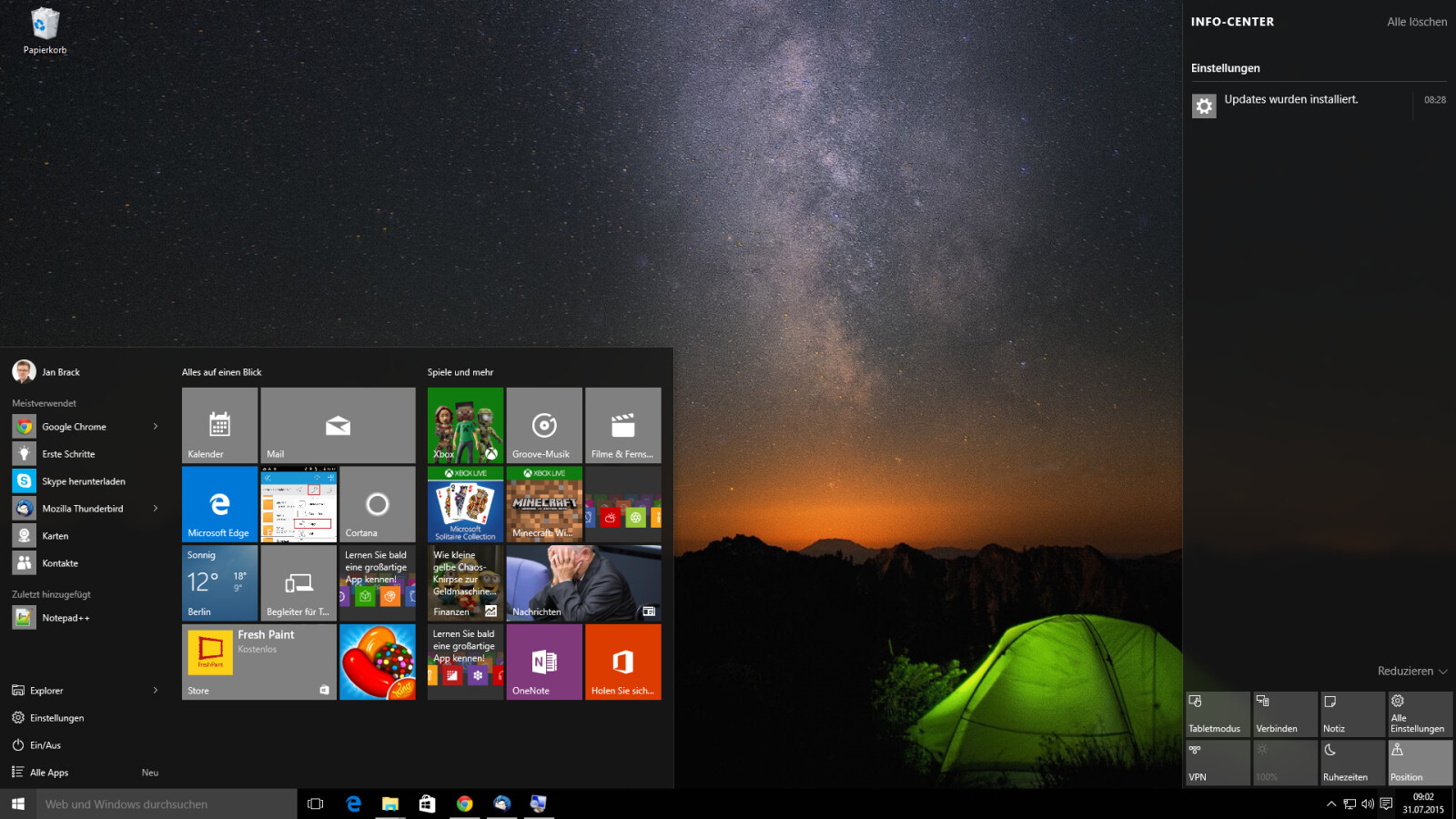
Task: Open the Kalender tile
Action: (x=219, y=426)
